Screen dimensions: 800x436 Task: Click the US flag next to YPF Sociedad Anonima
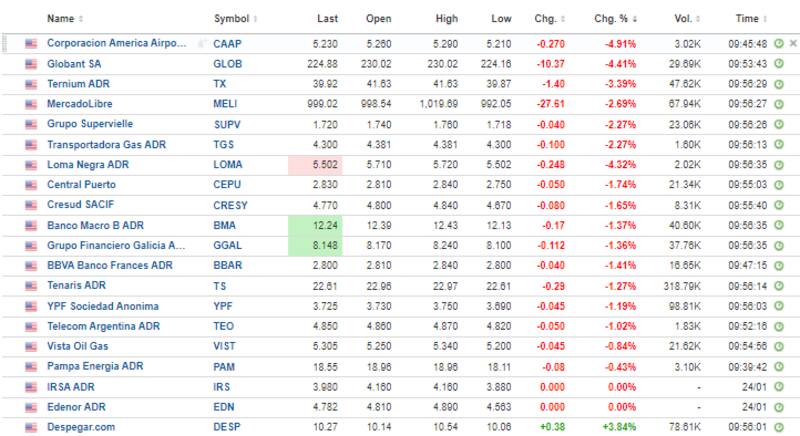tap(31, 305)
